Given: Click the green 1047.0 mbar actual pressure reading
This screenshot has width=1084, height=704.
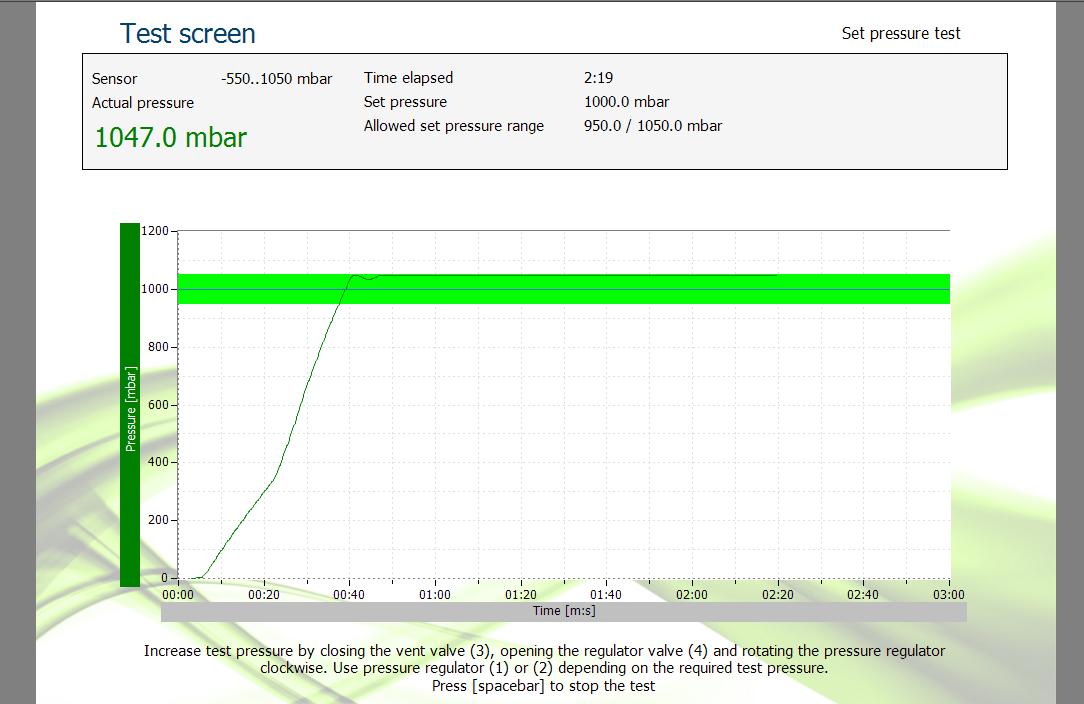Looking at the screenshot, I should [x=170, y=137].
